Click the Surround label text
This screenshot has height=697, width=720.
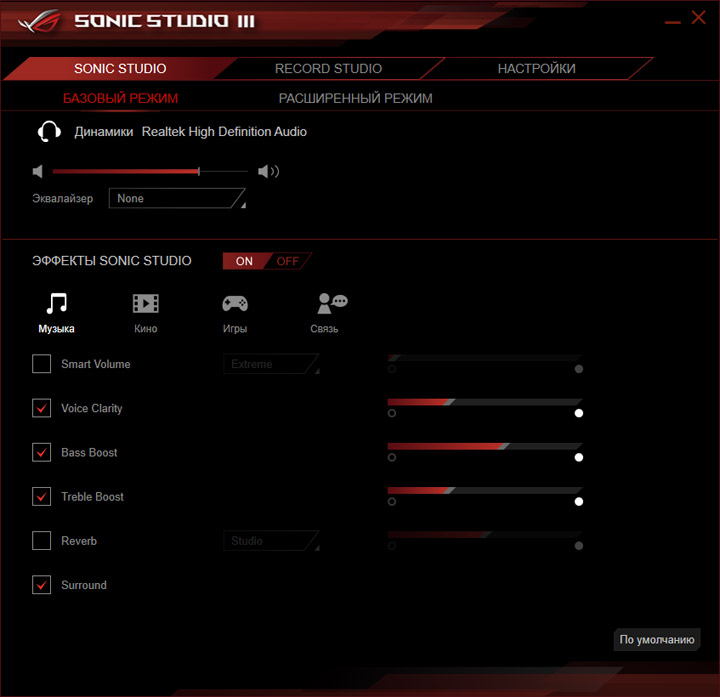point(84,585)
